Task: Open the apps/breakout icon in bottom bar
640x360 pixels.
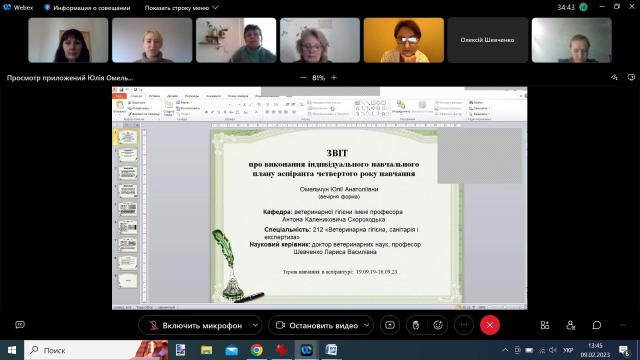Action: (x=545, y=325)
